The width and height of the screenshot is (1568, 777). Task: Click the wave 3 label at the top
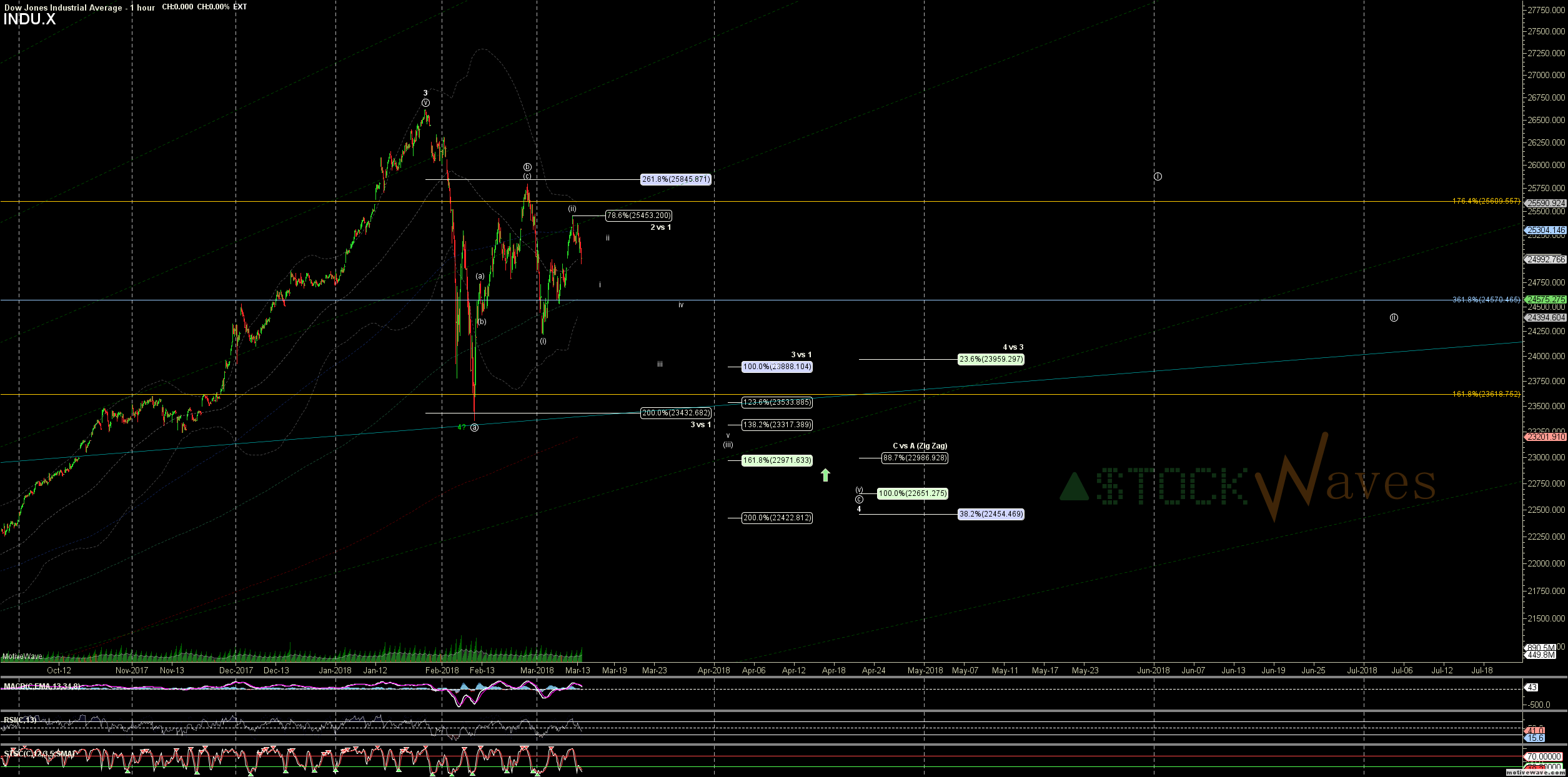coord(425,93)
